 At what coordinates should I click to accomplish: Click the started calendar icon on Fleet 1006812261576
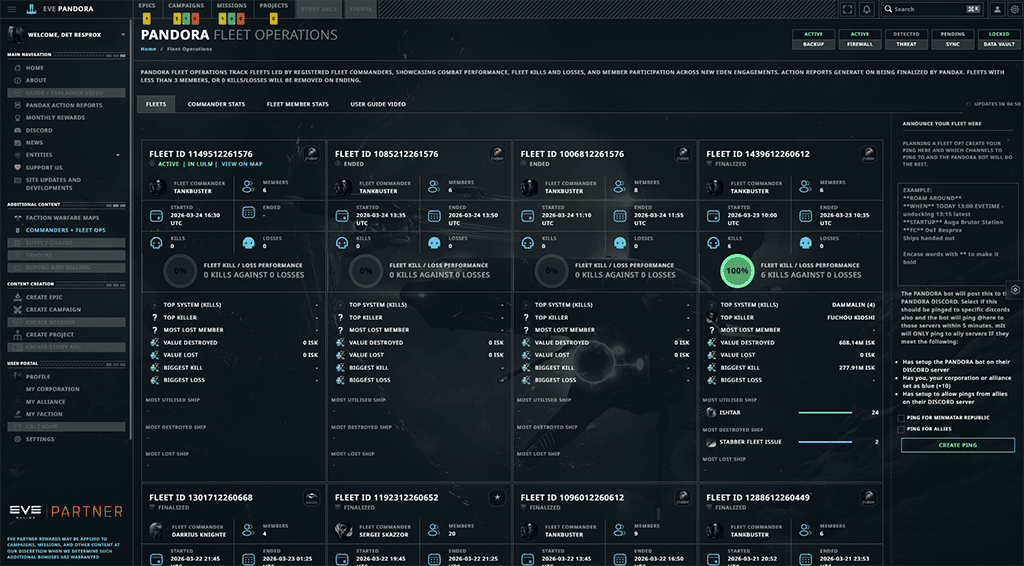[528, 215]
